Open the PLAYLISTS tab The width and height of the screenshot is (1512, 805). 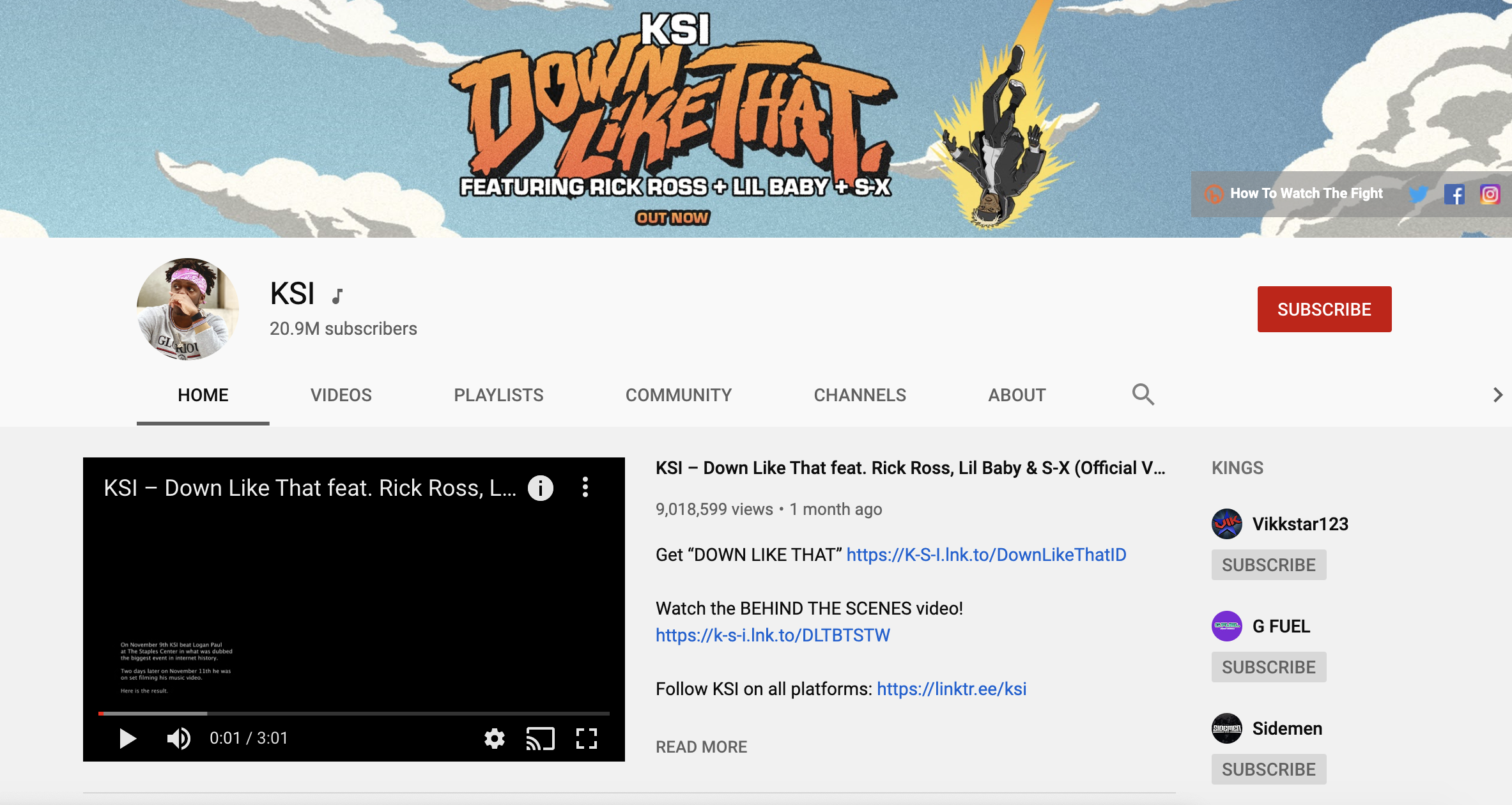pyautogui.click(x=498, y=395)
